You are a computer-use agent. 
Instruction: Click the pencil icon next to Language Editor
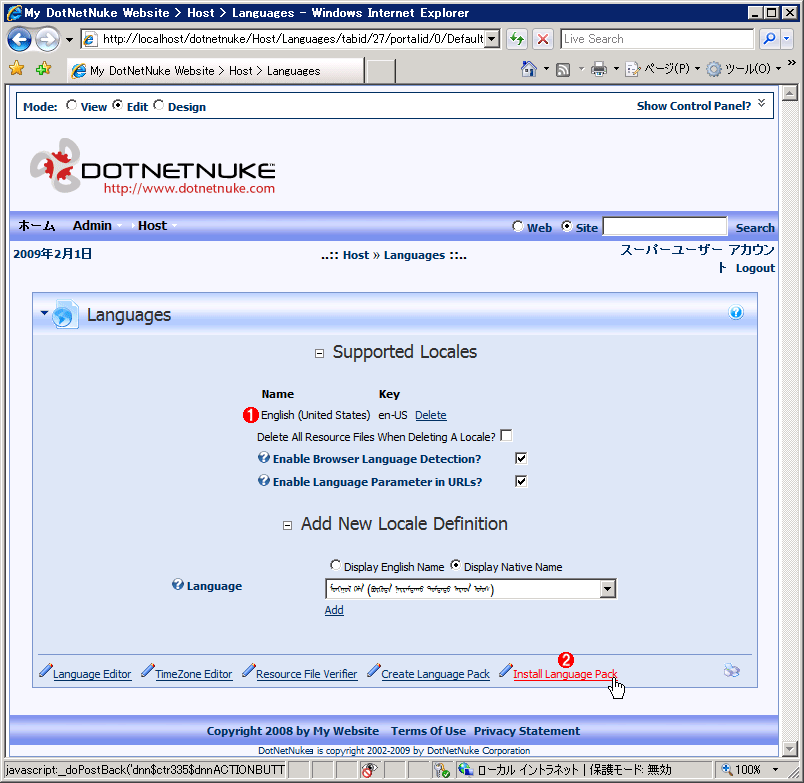point(46,670)
